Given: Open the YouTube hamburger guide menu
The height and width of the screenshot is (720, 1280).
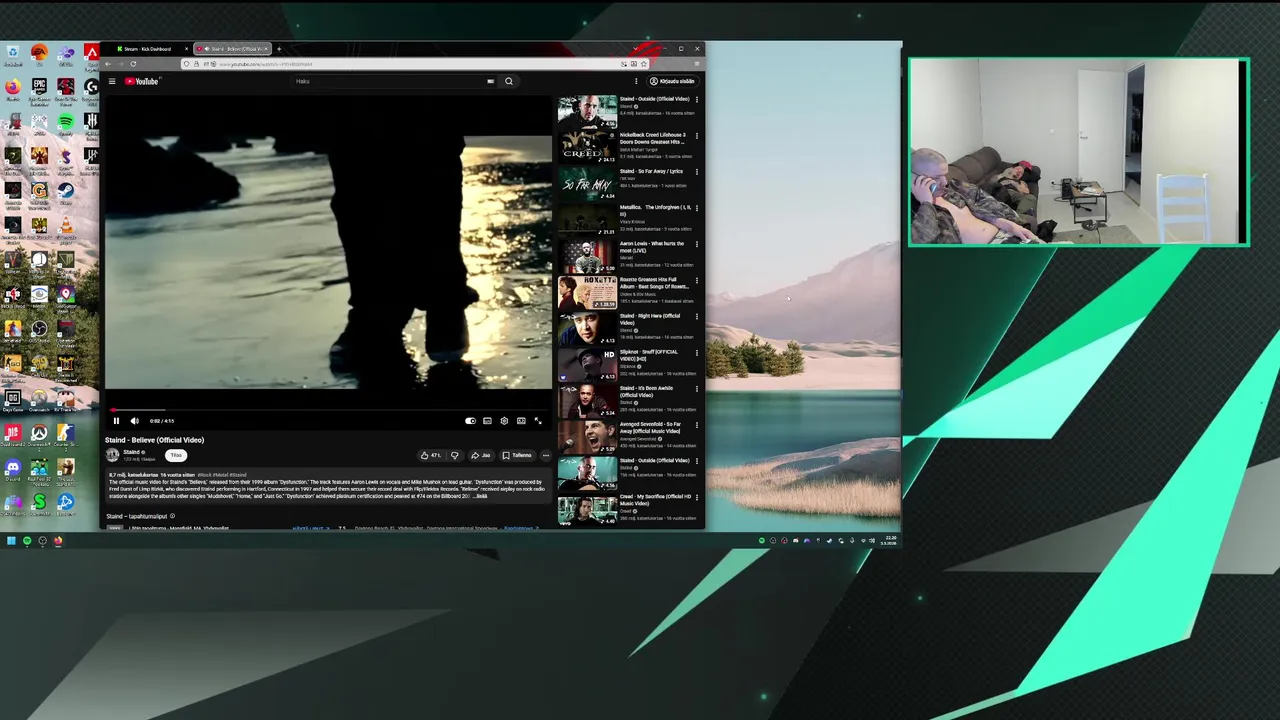Looking at the screenshot, I should click(112, 81).
